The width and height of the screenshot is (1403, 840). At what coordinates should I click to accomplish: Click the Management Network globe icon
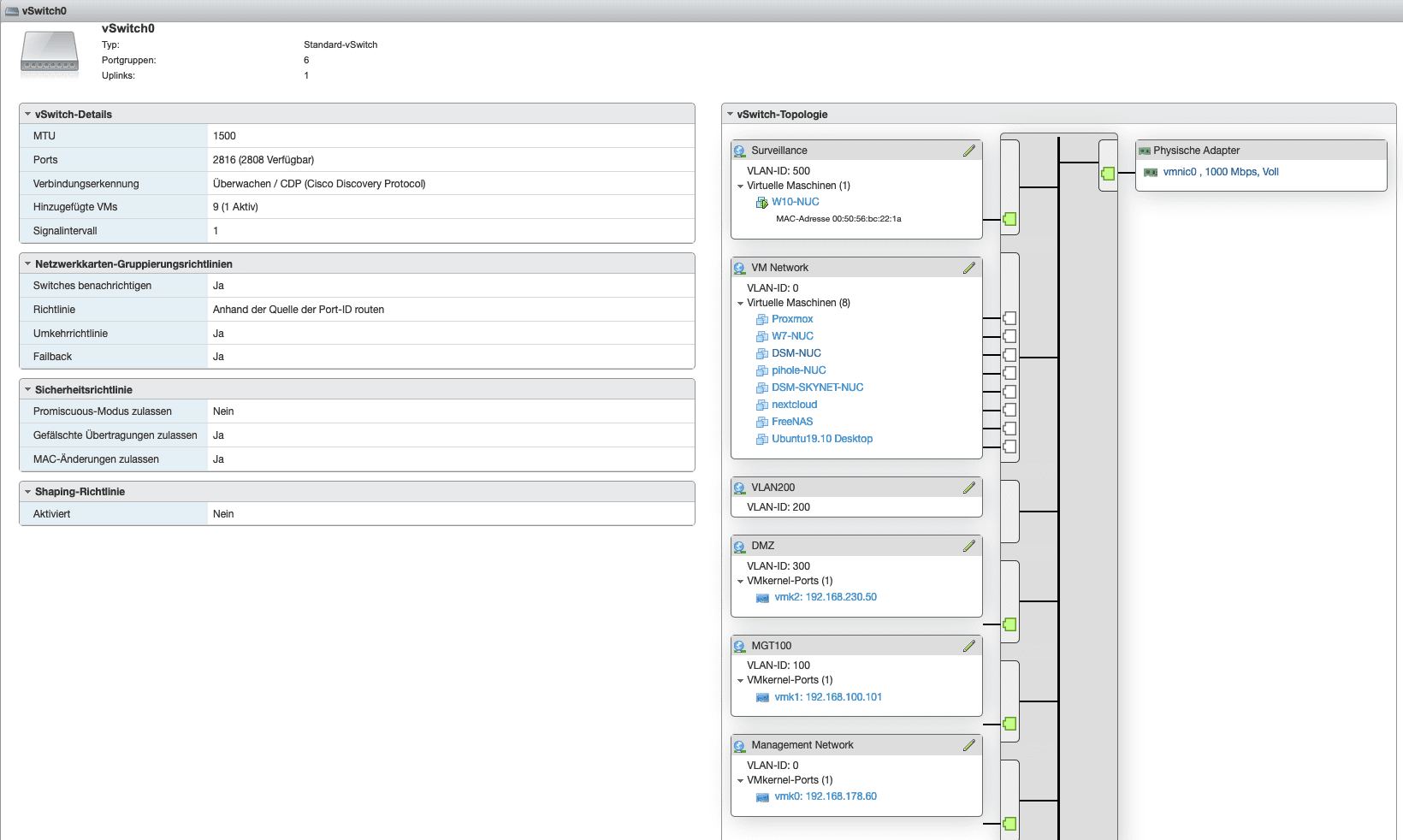[740, 746]
